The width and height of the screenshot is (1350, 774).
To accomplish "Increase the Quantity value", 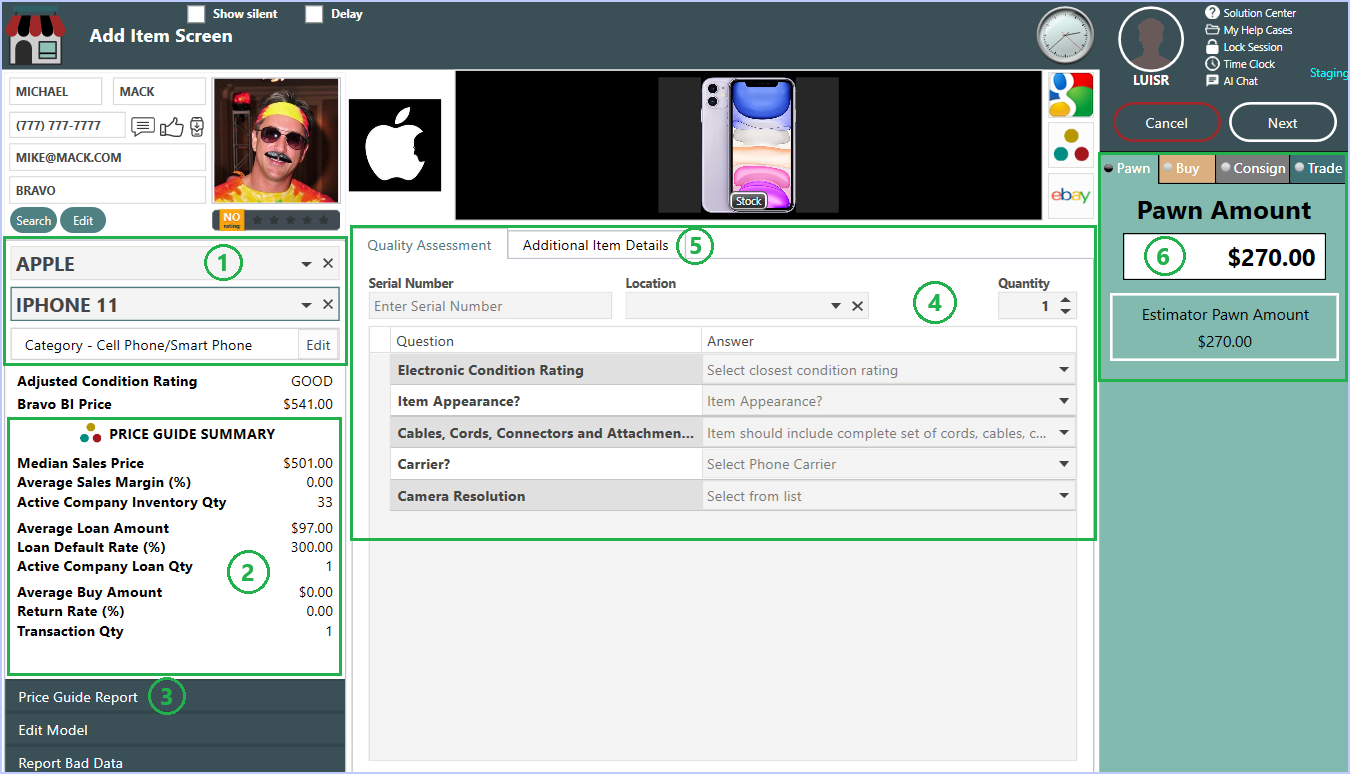I will click(x=1065, y=299).
